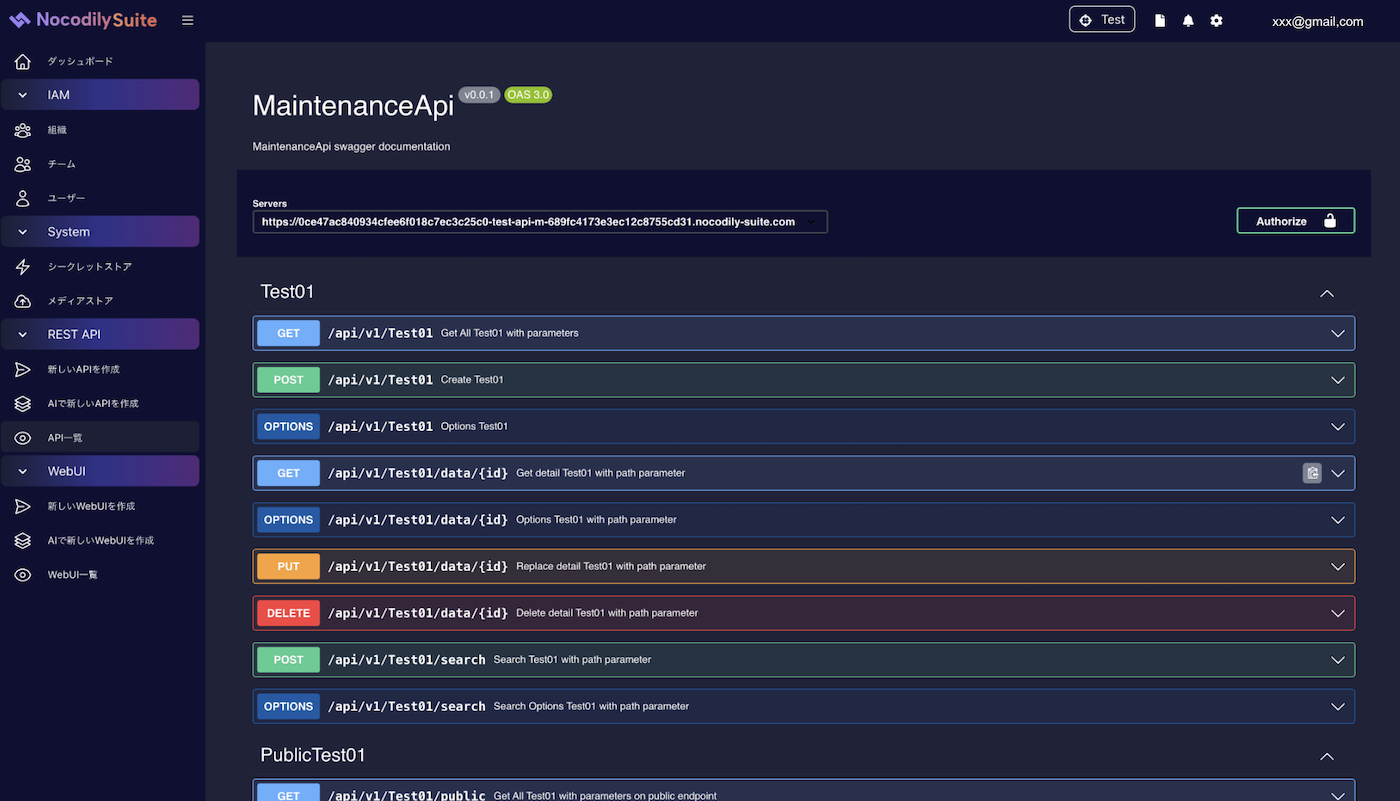Open the Teams menu item in sidebar
Screen dimensions: 1400x801
coord(62,164)
